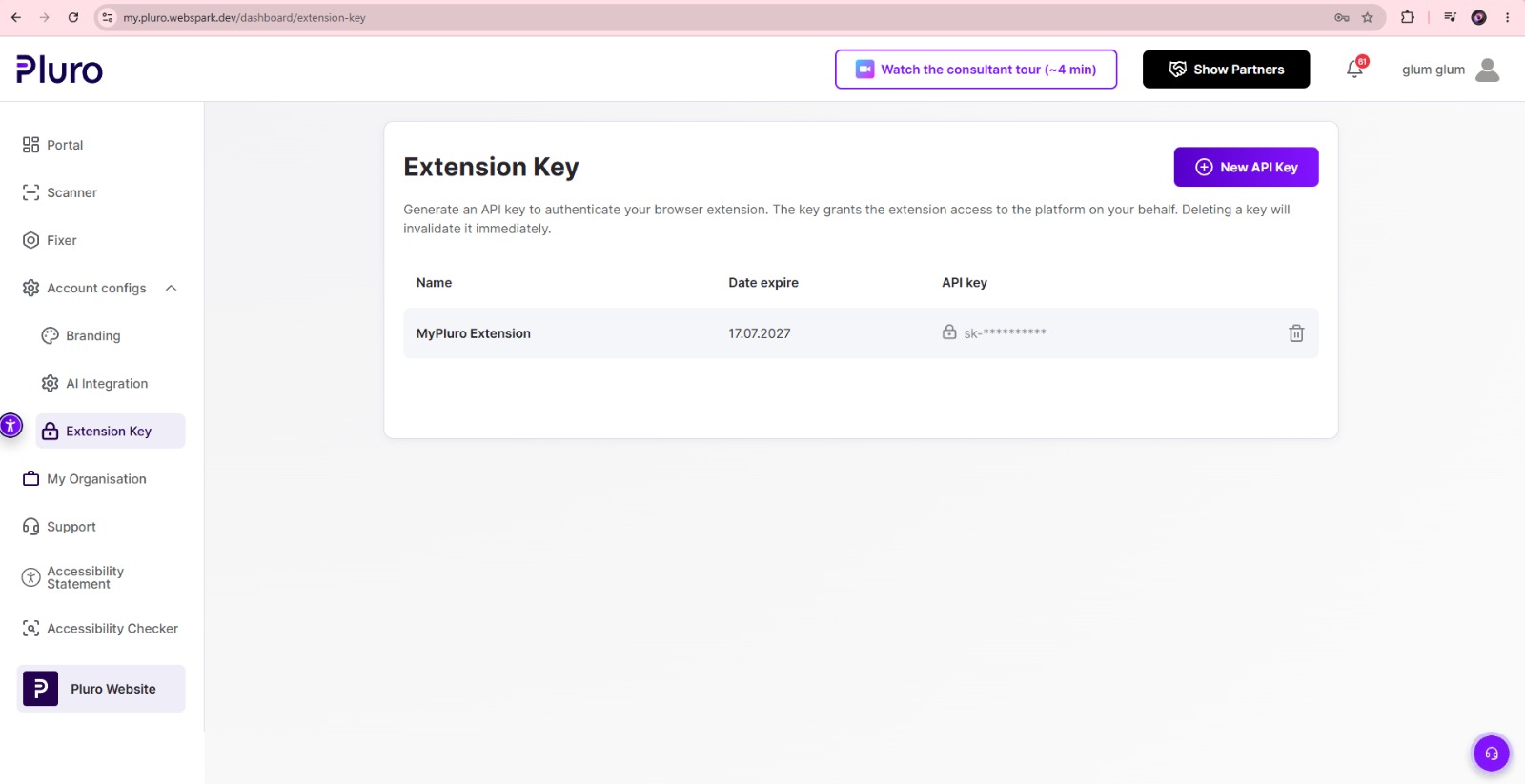Image resolution: width=1525 pixels, height=784 pixels.
Task: Select Extension Key in the sidebar
Action: click(x=111, y=431)
